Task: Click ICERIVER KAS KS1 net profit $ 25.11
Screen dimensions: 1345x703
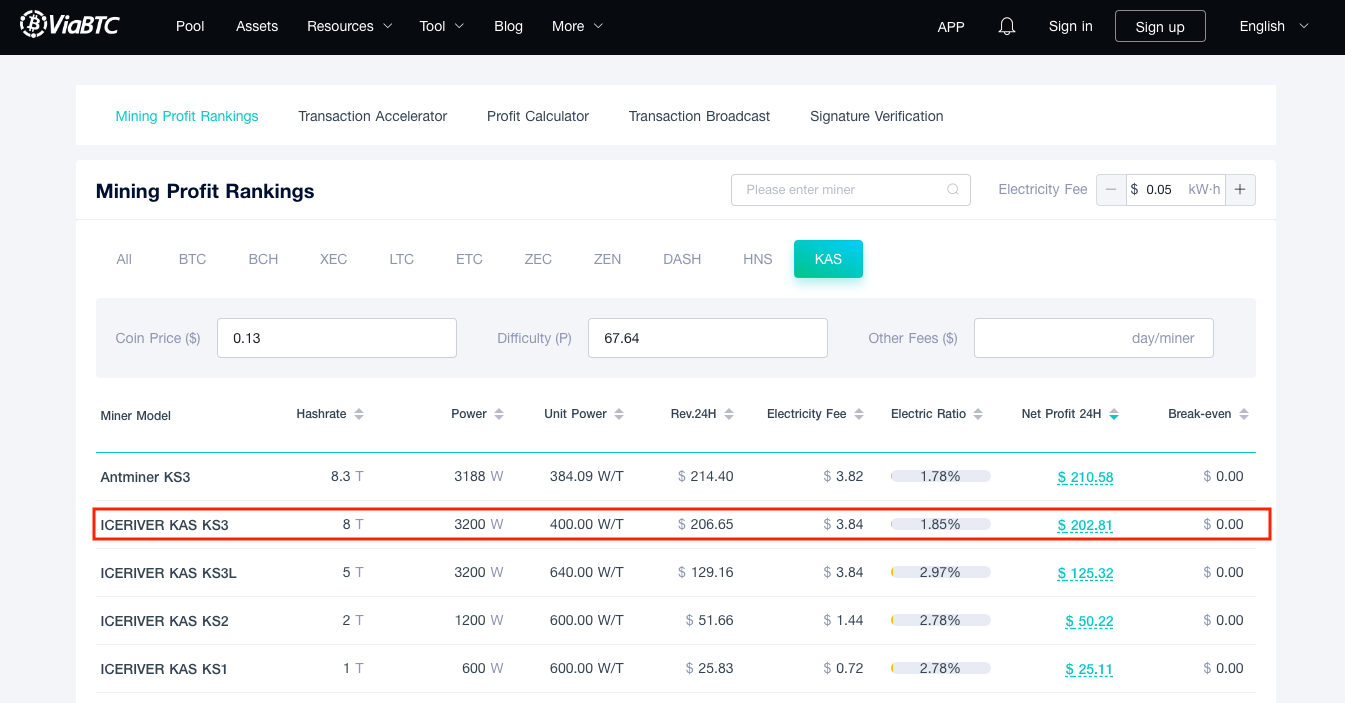Action: [x=1089, y=669]
